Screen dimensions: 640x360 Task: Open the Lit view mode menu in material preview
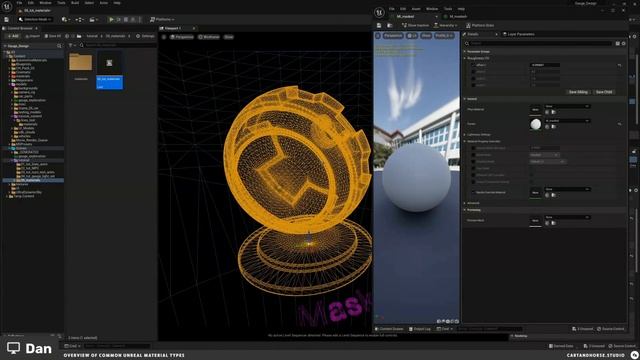pos(412,36)
